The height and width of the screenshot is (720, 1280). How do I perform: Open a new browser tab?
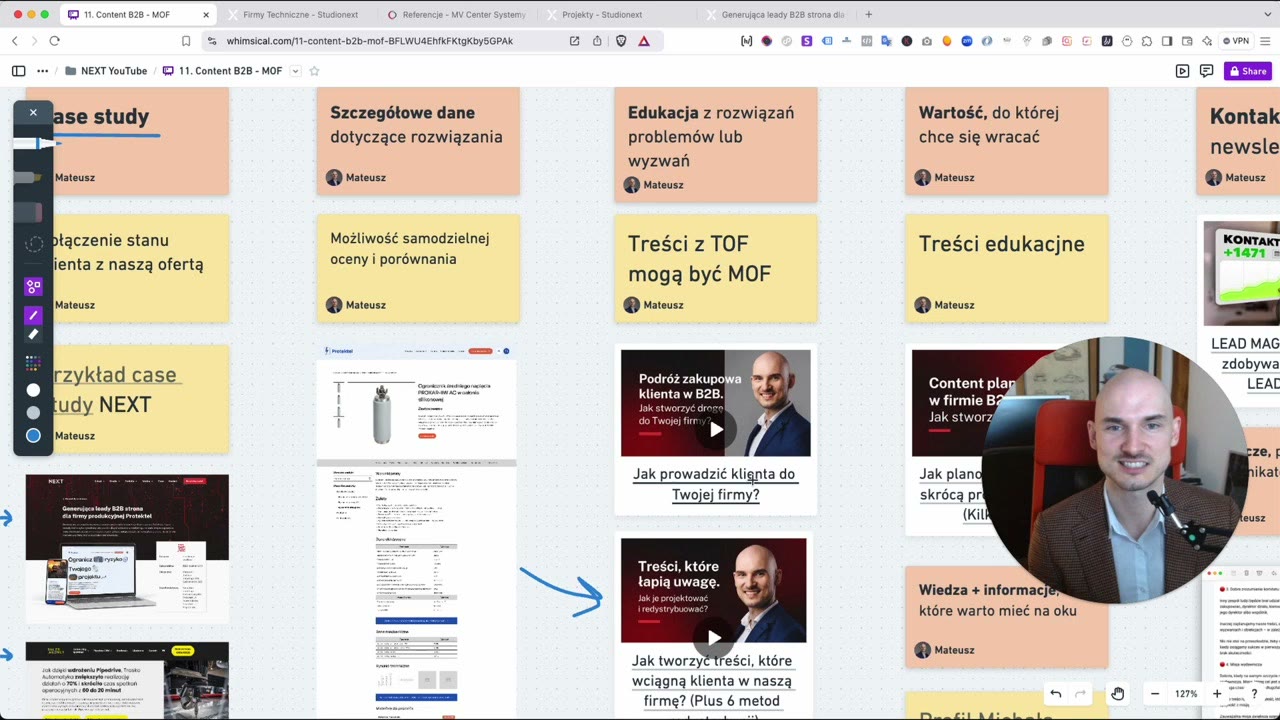click(x=868, y=15)
